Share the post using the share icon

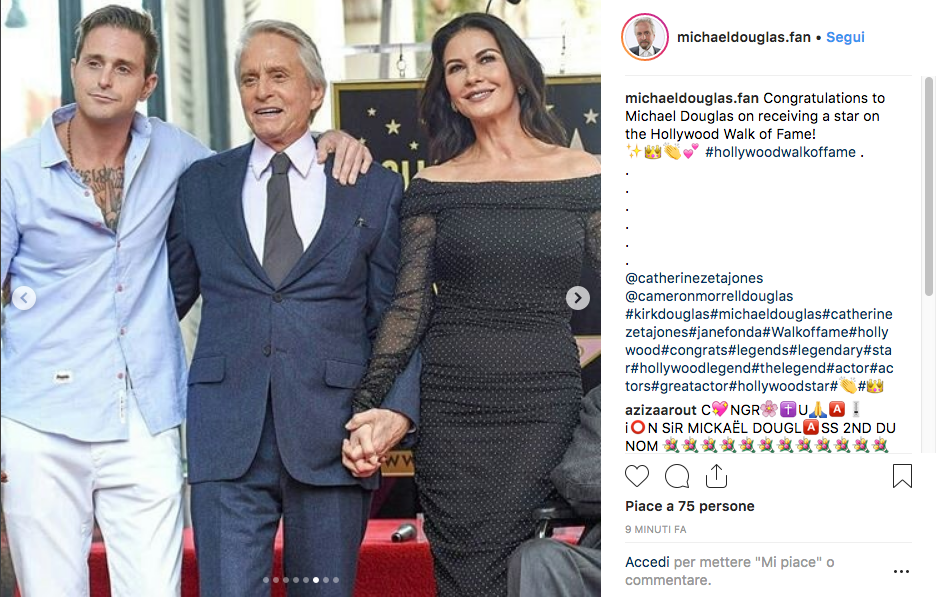716,476
